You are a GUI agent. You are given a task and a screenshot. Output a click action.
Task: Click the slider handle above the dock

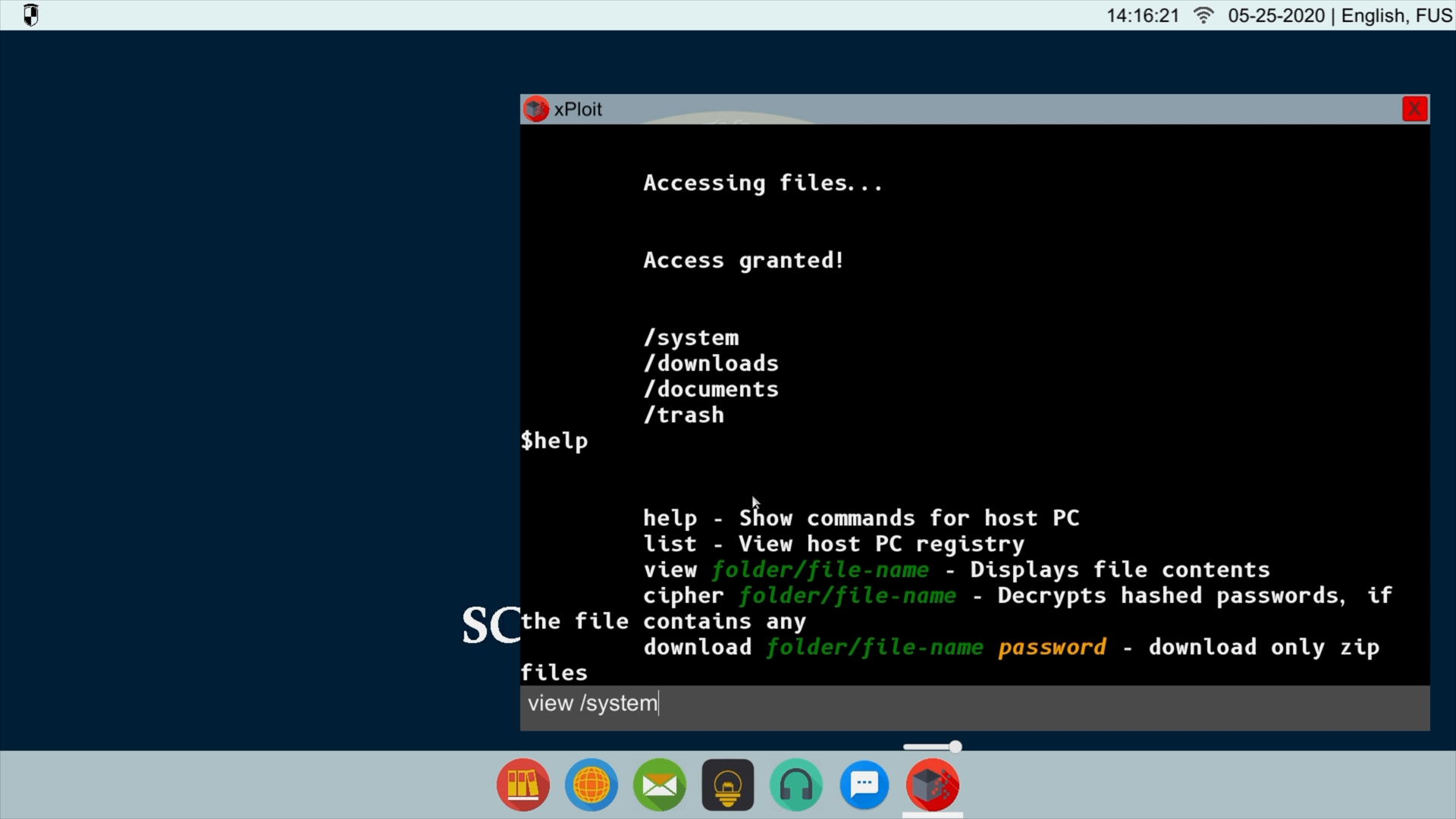coord(955,747)
